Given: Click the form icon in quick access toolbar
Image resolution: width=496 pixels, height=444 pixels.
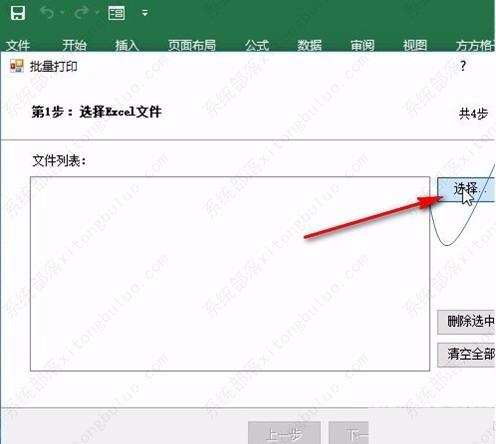Looking at the screenshot, I should pos(116,13).
